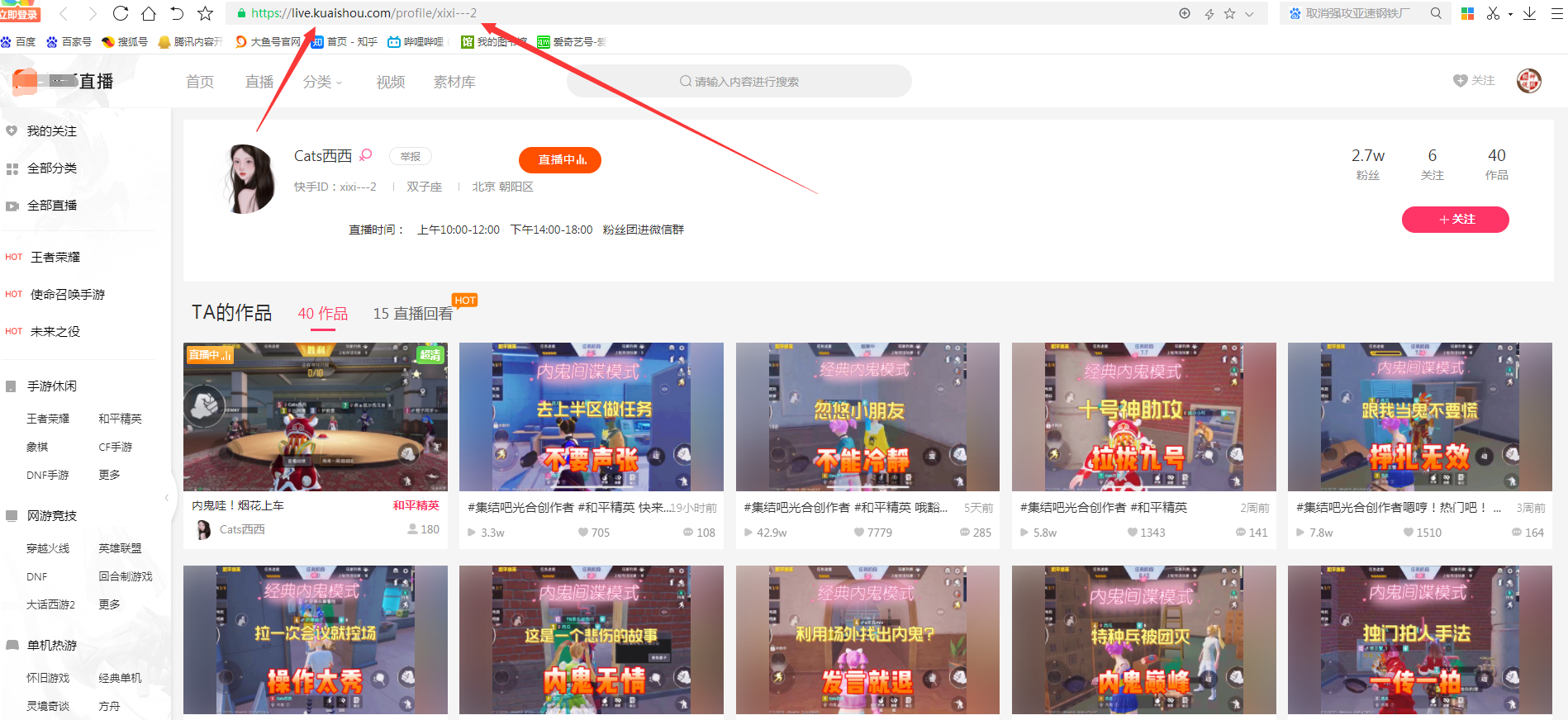Open 我的关注 in the sidebar
The image size is (1568, 720).
click(51, 130)
